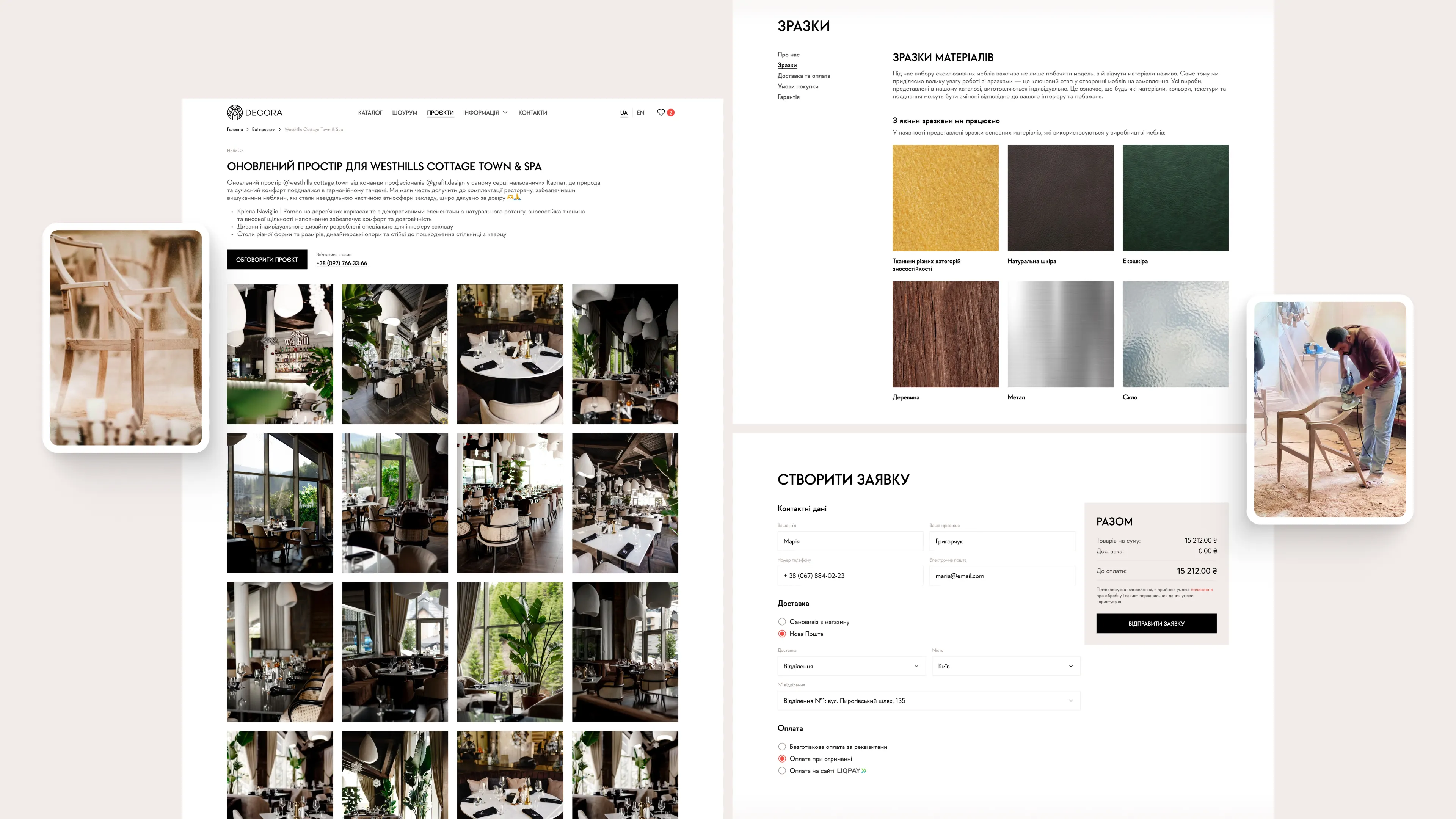Select the Деревина wood swatch
The image size is (1456, 819).
(x=945, y=334)
